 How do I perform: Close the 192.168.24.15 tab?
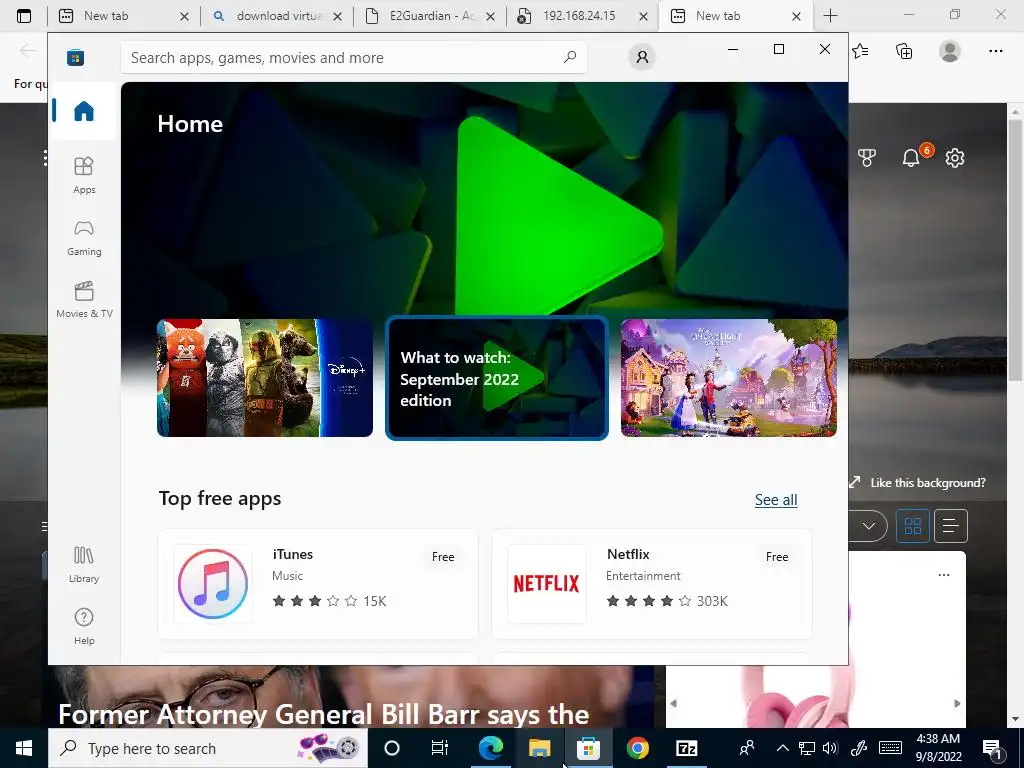[643, 16]
